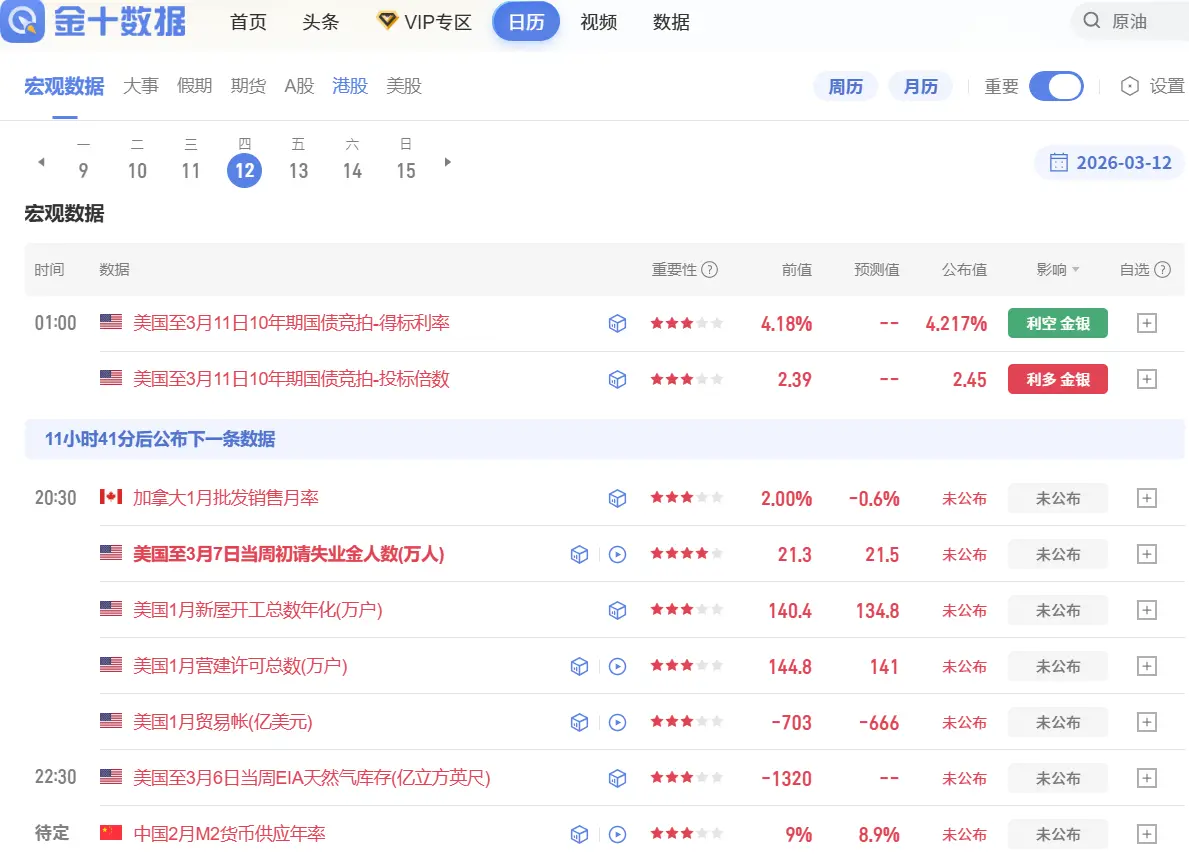Click the Jin10 logo icon
The height and width of the screenshot is (857, 1189).
pyautogui.click(x=22, y=21)
